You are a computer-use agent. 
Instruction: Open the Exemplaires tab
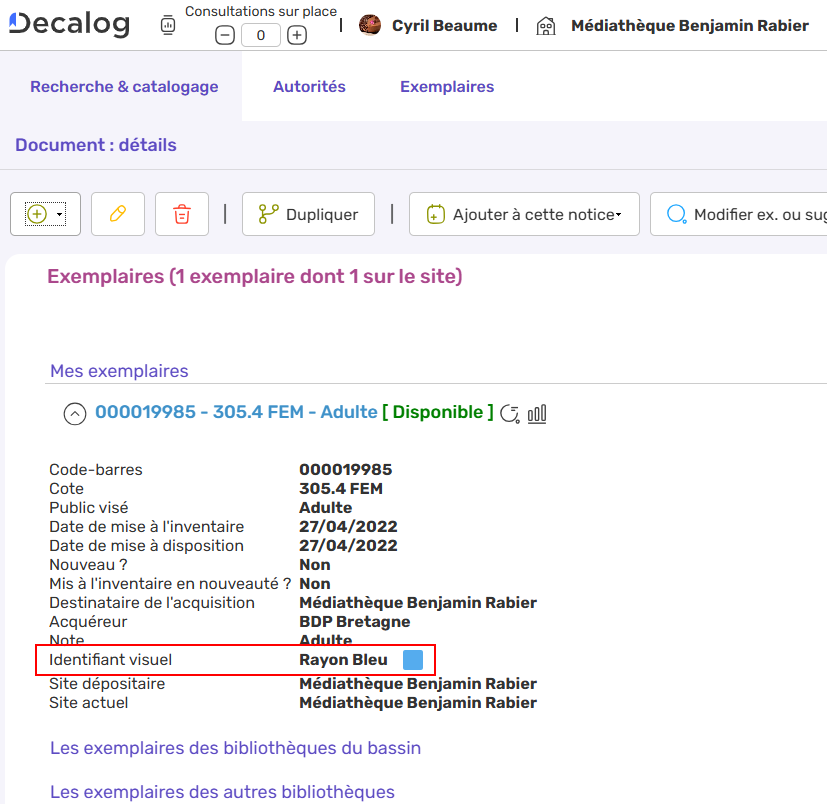(x=446, y=87)
